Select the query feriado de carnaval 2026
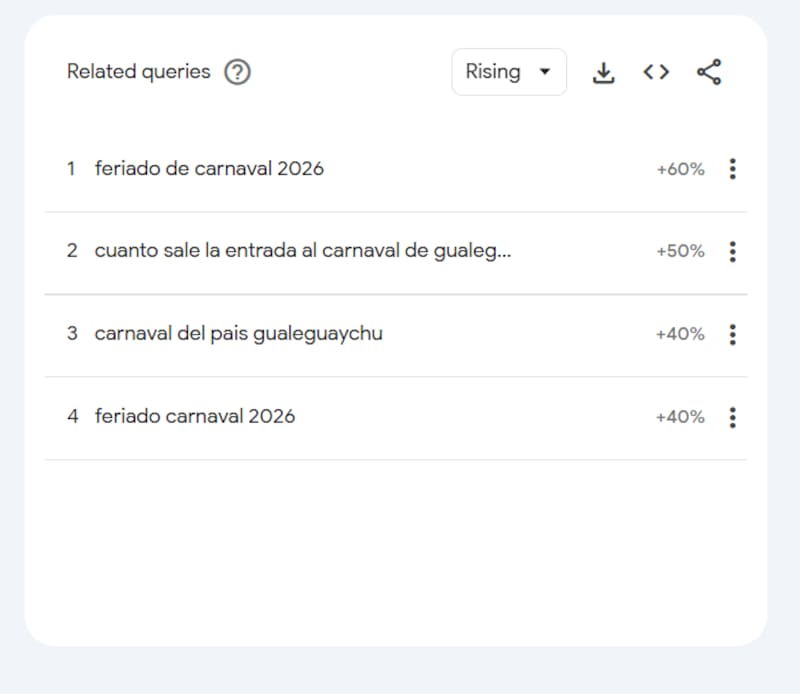This screenshot has height=694, width=800. (209, 168)
